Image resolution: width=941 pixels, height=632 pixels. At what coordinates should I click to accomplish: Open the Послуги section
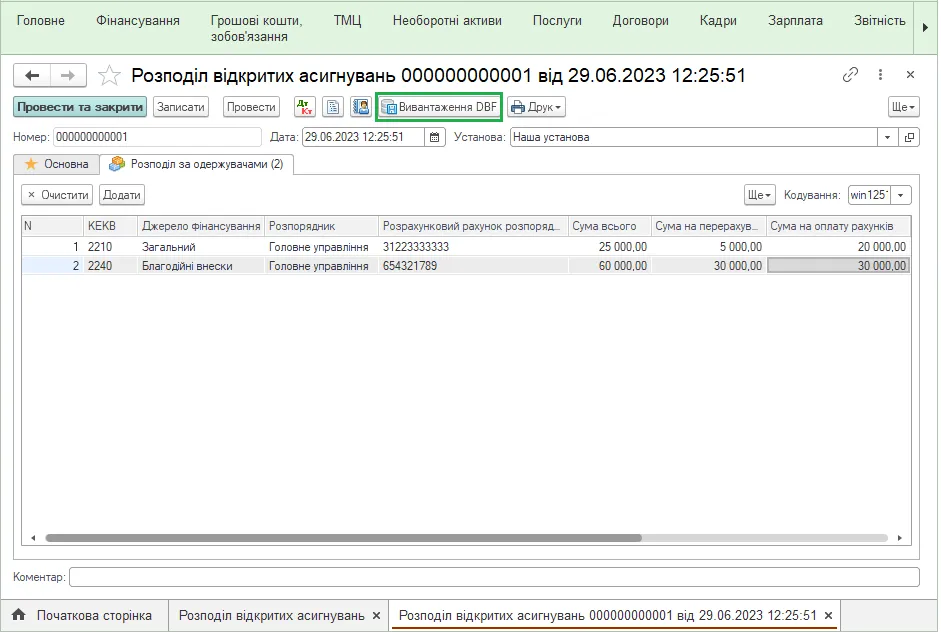pos(557,20)
